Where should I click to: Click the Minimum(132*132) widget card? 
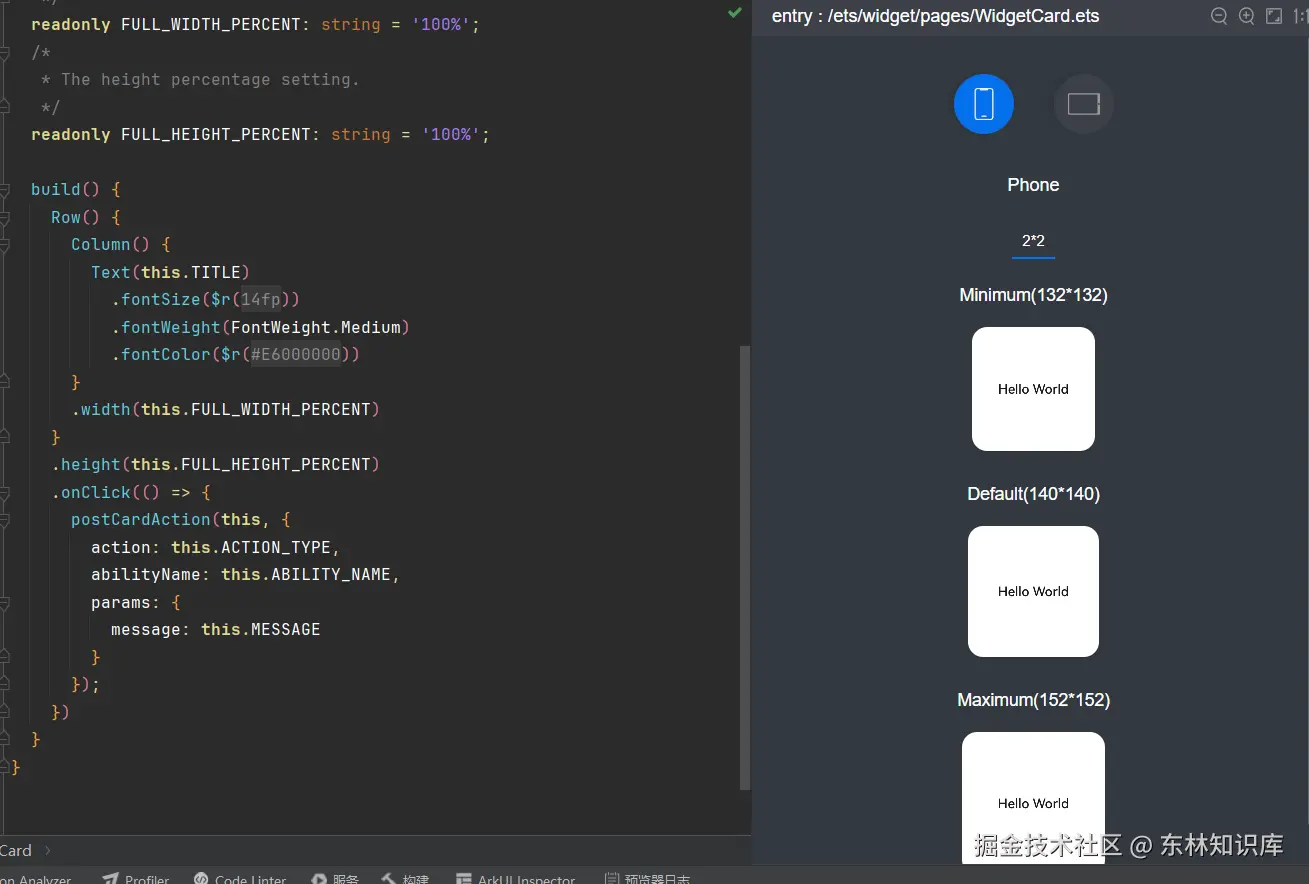(x=1033, y=389)
